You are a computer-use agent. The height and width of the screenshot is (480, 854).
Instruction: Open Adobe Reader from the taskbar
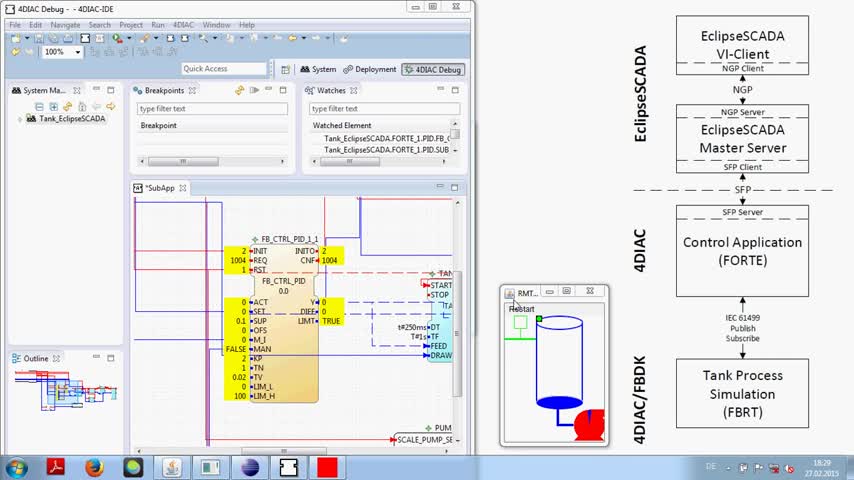(x=56, y=467)
